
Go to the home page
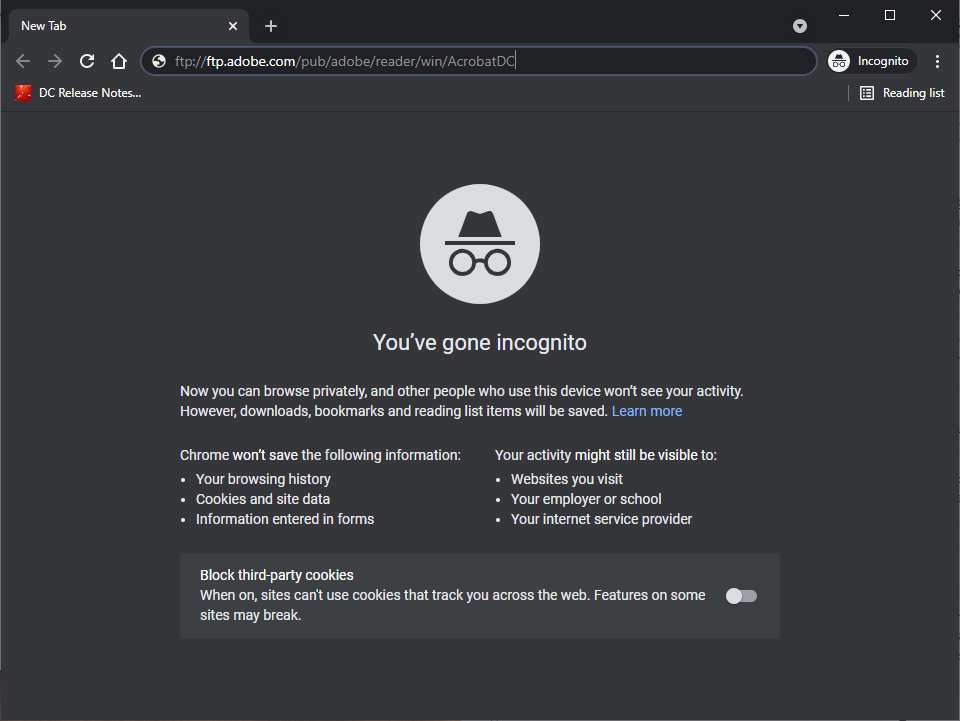pyautogui.click(x=119, y=61)
